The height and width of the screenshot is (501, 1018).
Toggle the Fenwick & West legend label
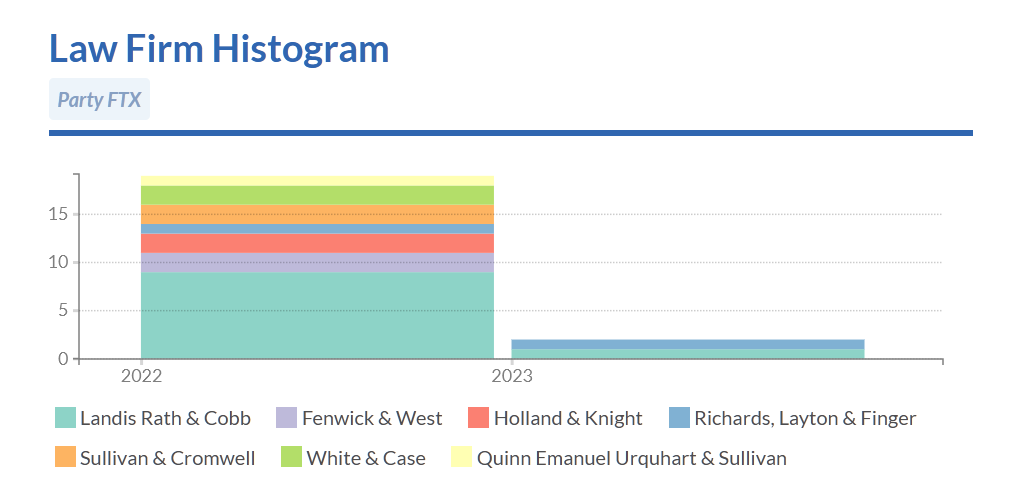pyautogui.click(x=372, y=418)
